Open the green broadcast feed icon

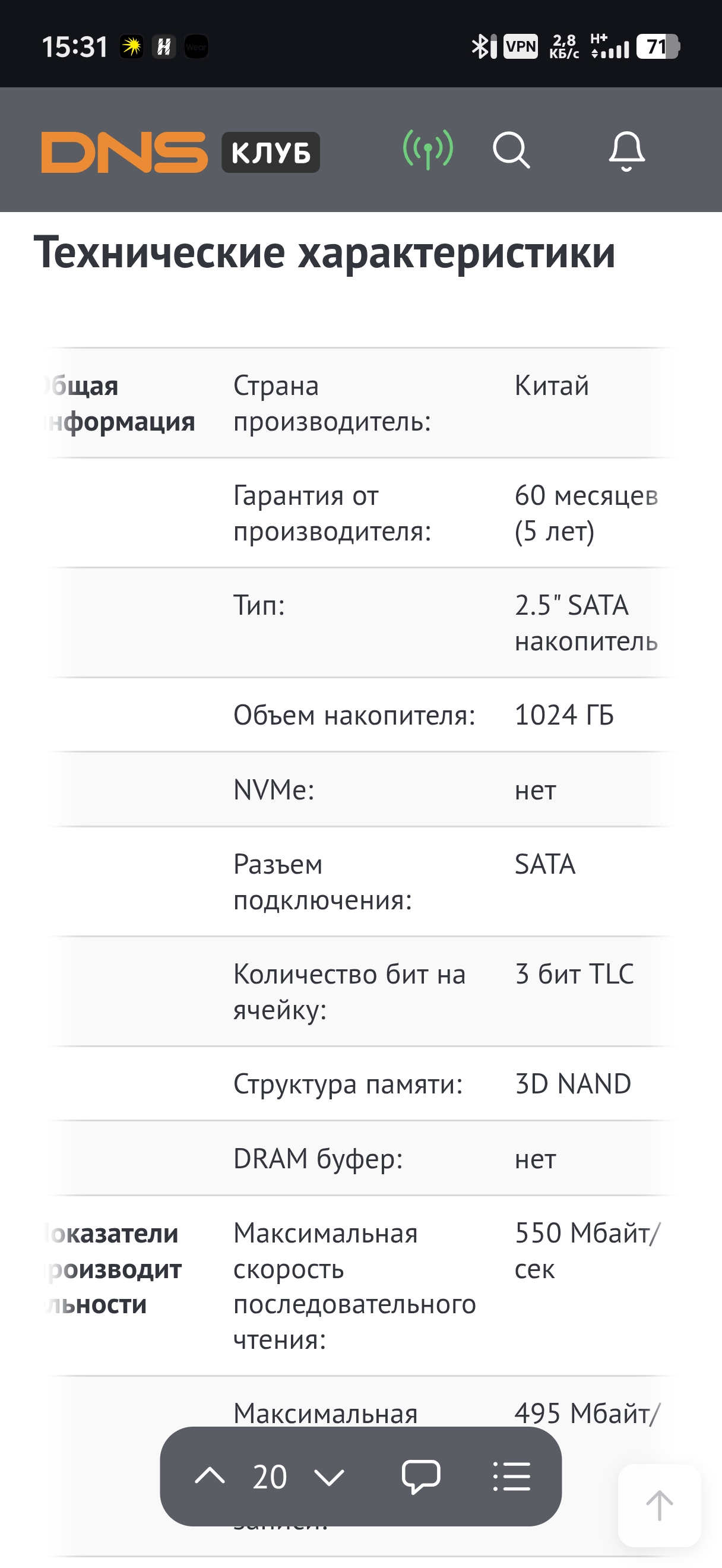(x=428, y=150)
